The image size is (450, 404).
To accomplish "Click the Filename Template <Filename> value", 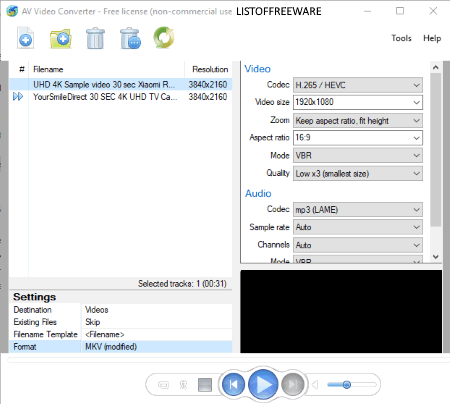I will pos(157,334).
